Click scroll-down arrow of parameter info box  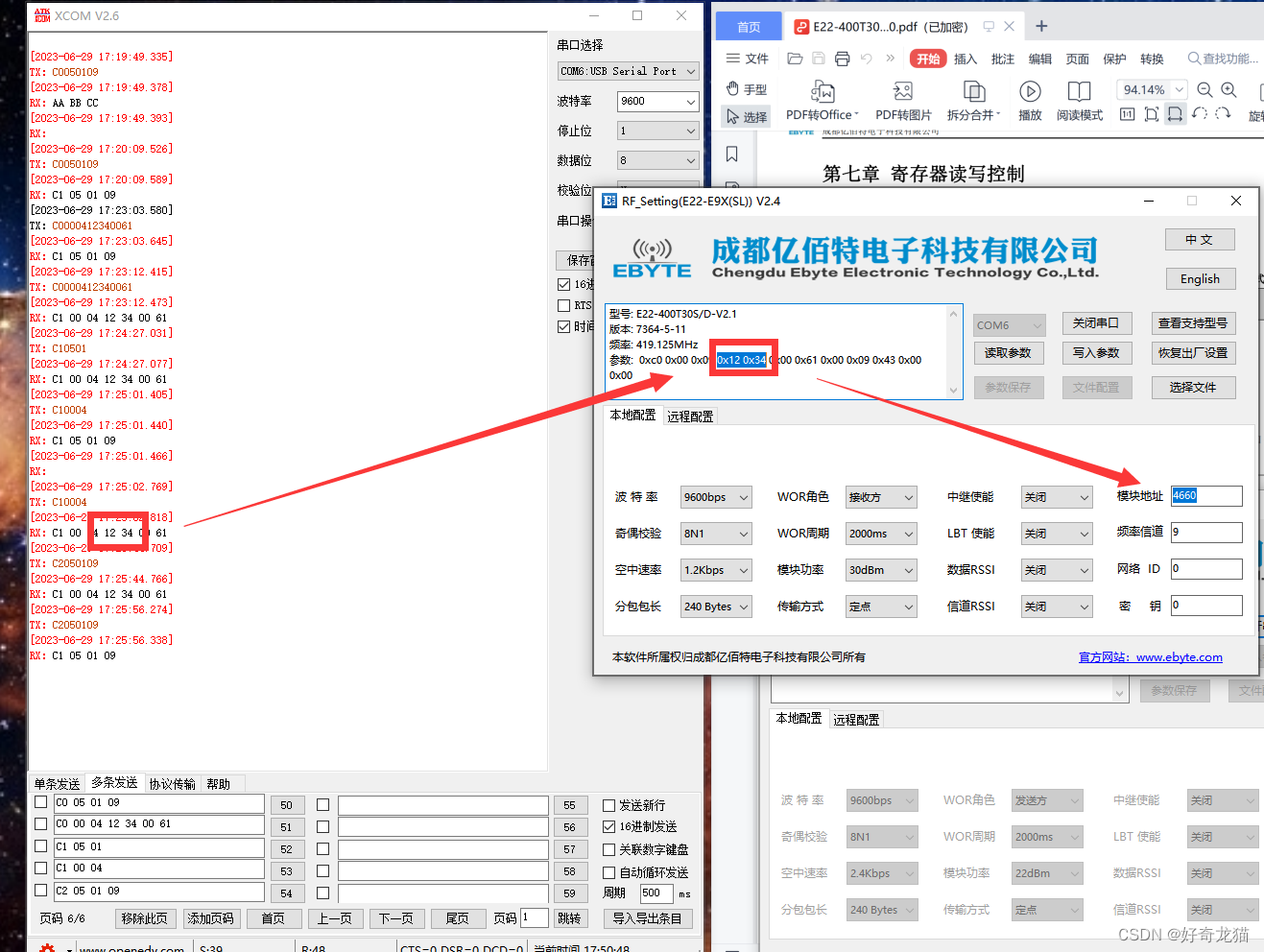click(953, 391)
